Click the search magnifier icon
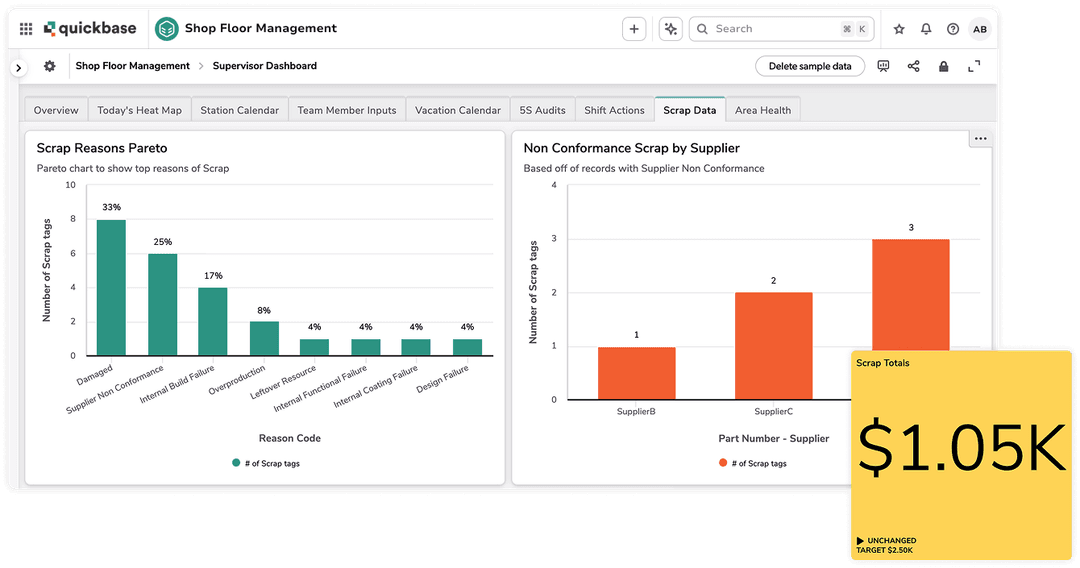 [x=702, y=29]
